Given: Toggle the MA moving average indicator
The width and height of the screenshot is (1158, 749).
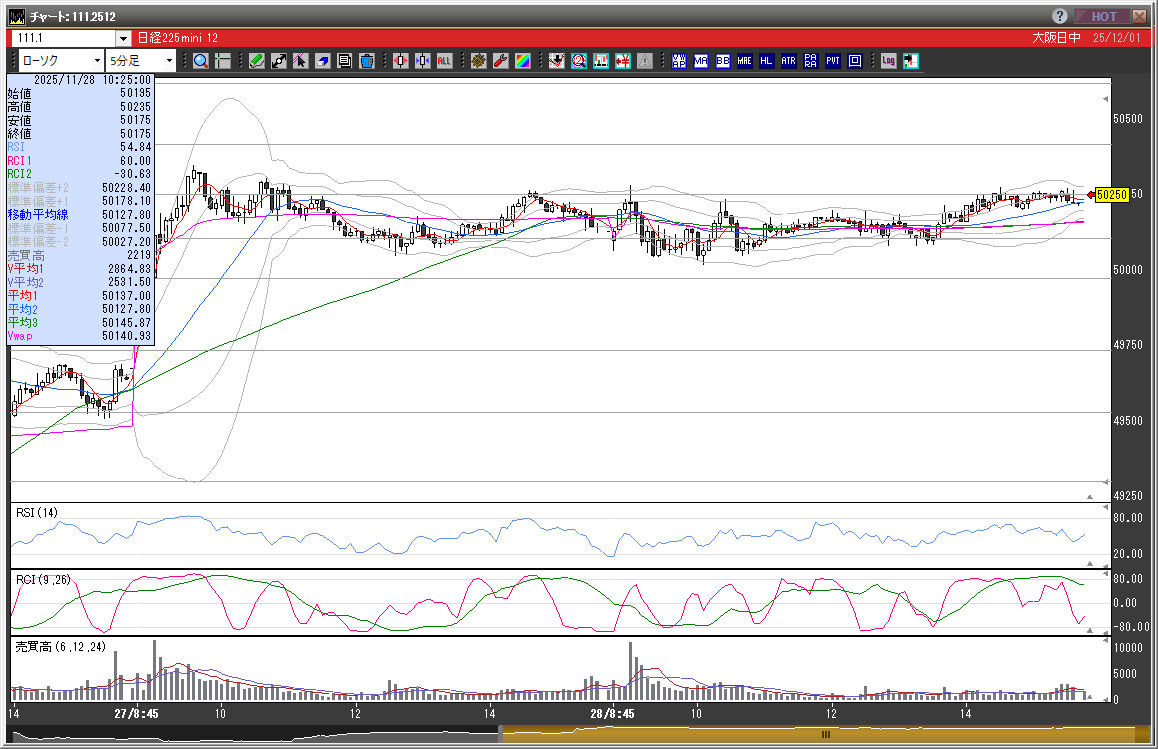Looking at the screenshot, I should pos(701,61).
